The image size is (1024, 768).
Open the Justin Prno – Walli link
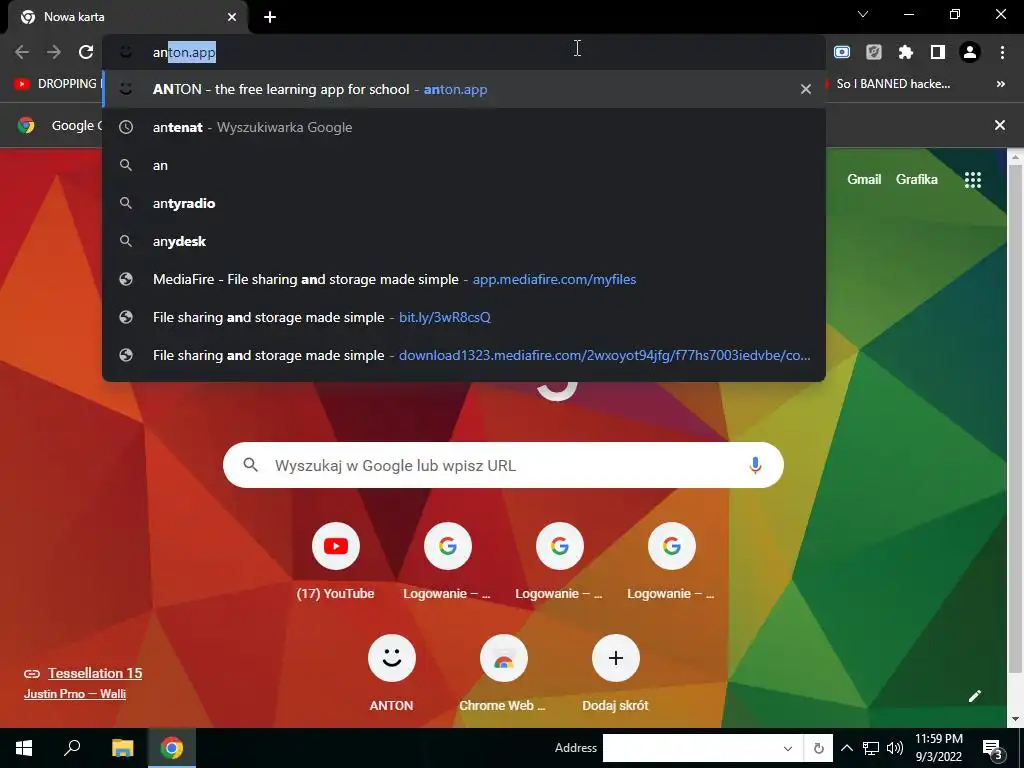75,694
